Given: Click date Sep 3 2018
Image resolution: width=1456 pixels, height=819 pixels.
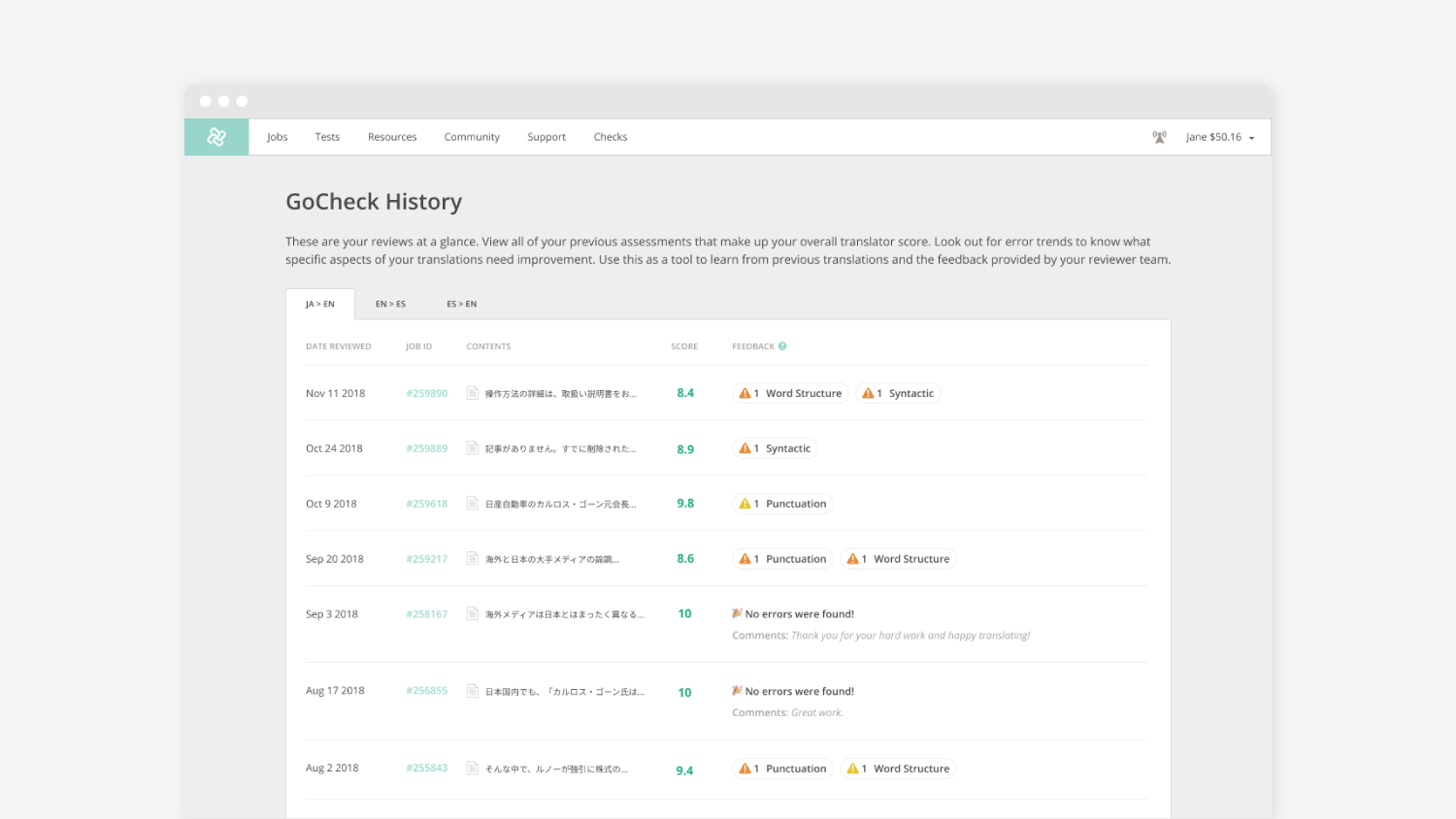Looking at the screenshot, I should [x=332, y=614].
